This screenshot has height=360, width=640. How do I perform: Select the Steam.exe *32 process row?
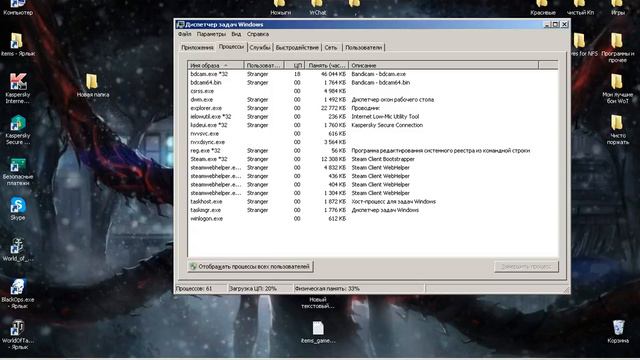pyautogui.click(x=373, y=159)
